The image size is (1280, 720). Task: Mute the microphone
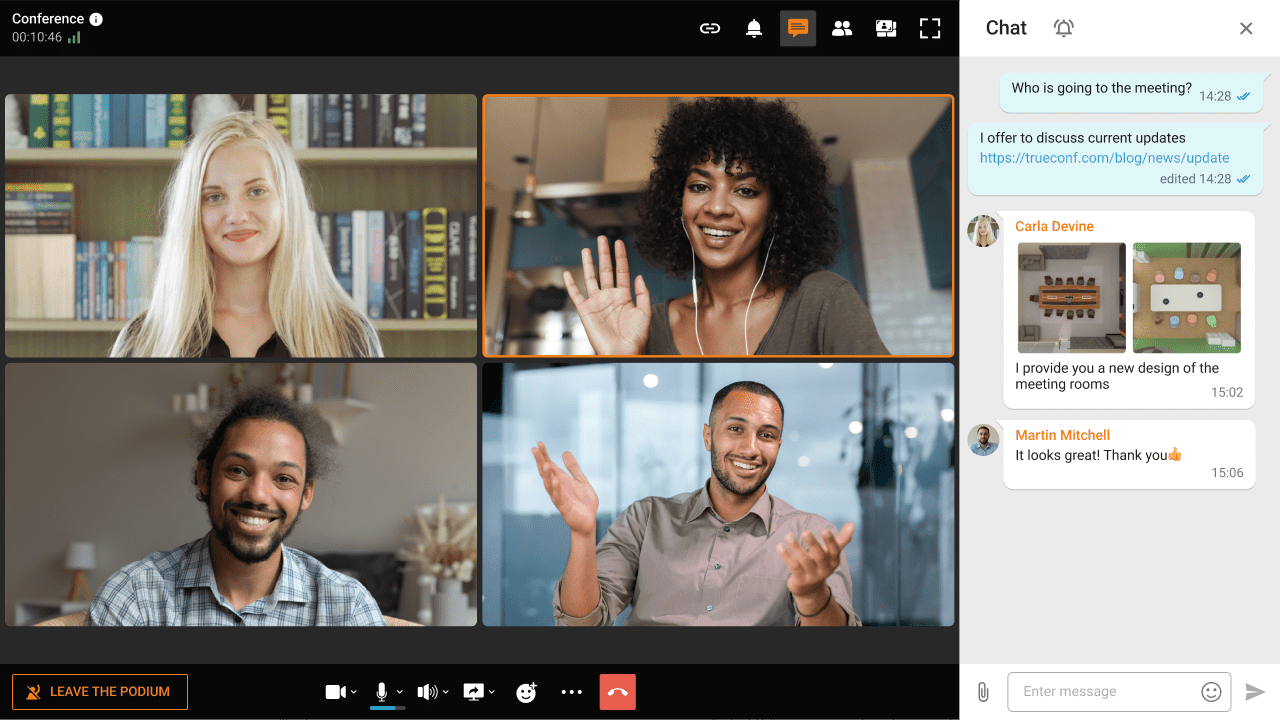click(381, 691)
